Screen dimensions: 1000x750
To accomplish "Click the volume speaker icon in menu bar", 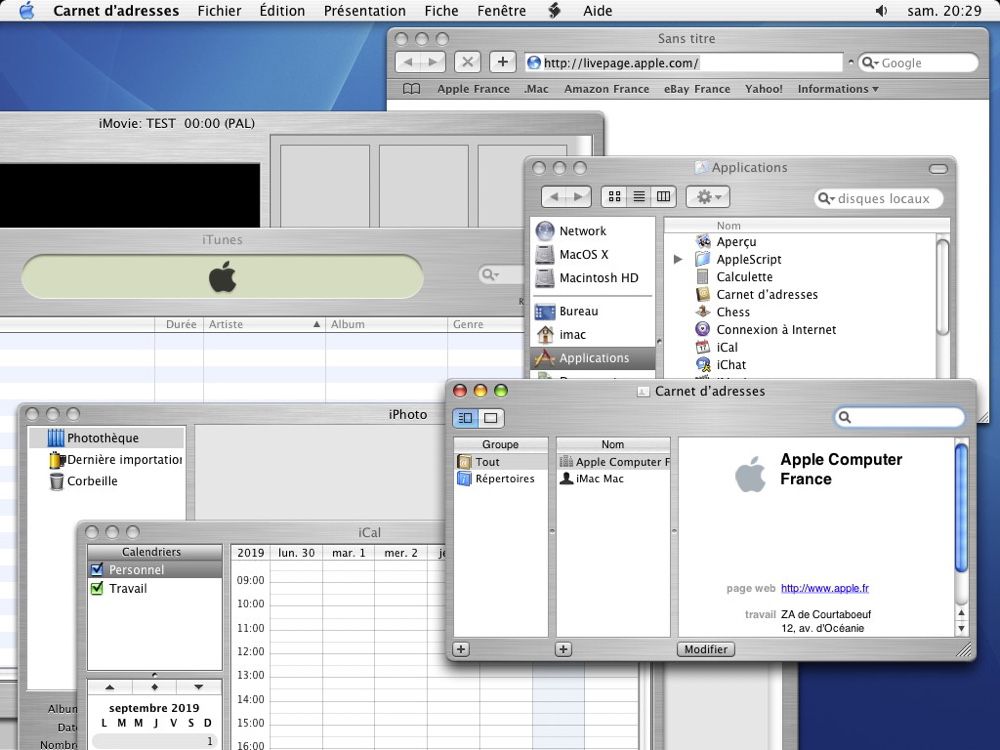I will coord(881,11).
